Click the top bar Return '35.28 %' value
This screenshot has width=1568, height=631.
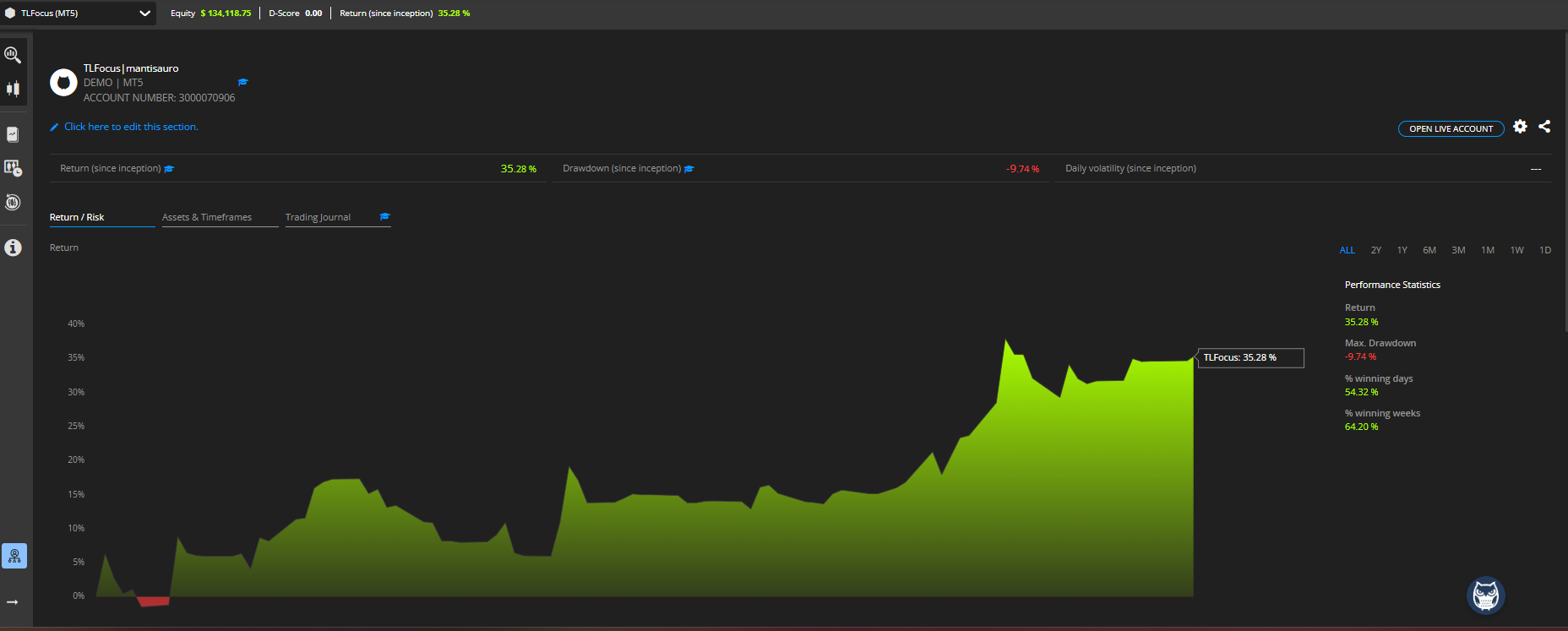[x=454, y=14]
